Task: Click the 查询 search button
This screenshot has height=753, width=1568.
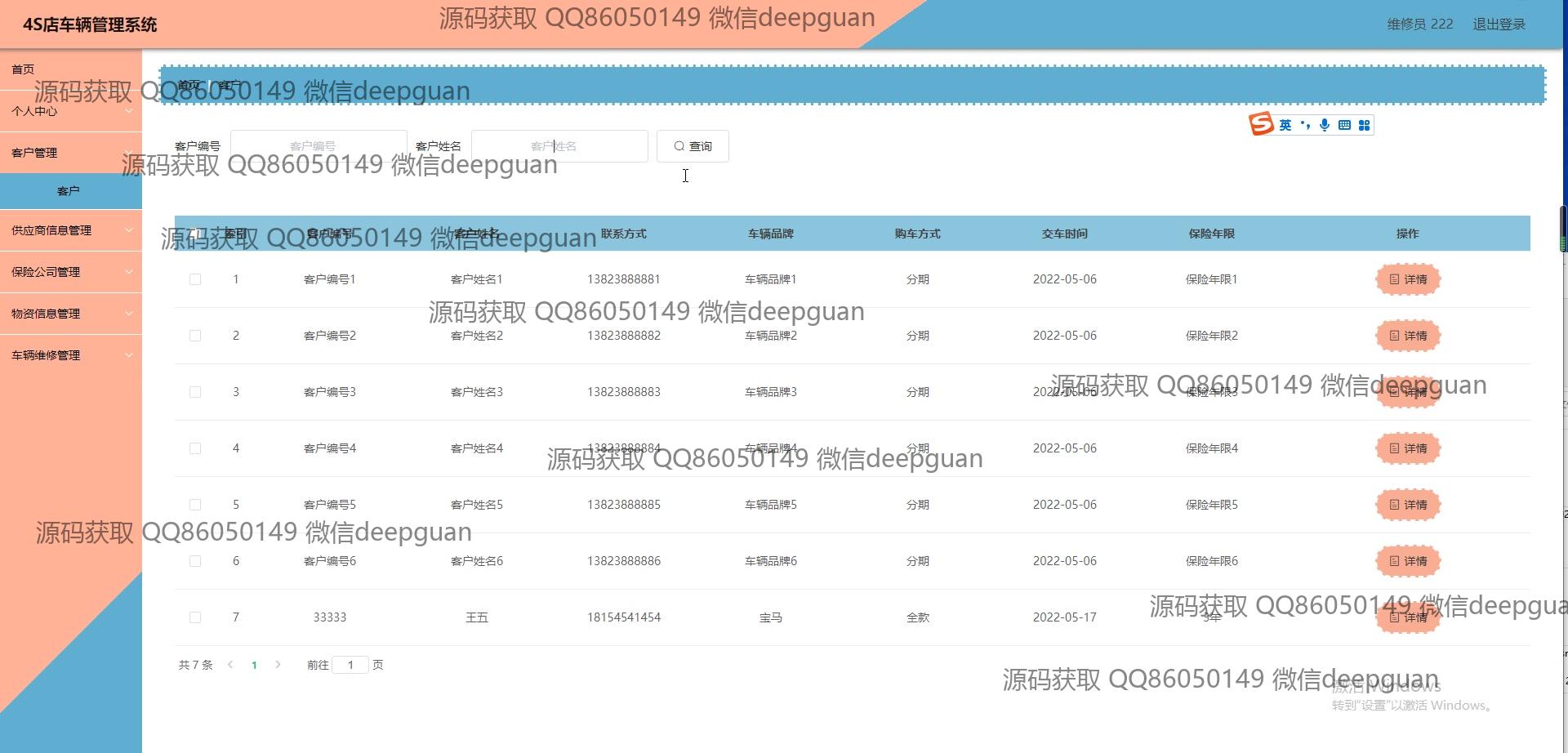Action: click(x=693, y=146)
